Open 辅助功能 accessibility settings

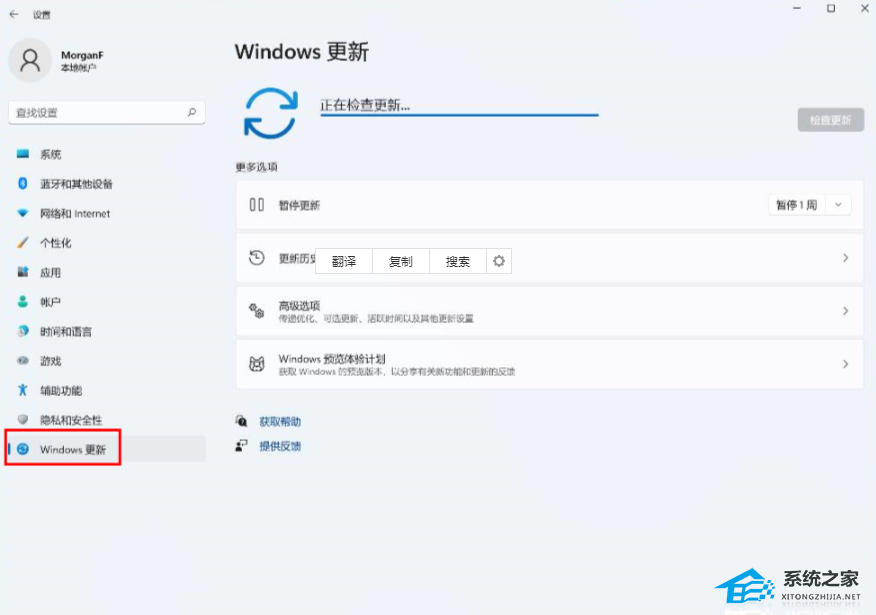[x=106, y=390]
